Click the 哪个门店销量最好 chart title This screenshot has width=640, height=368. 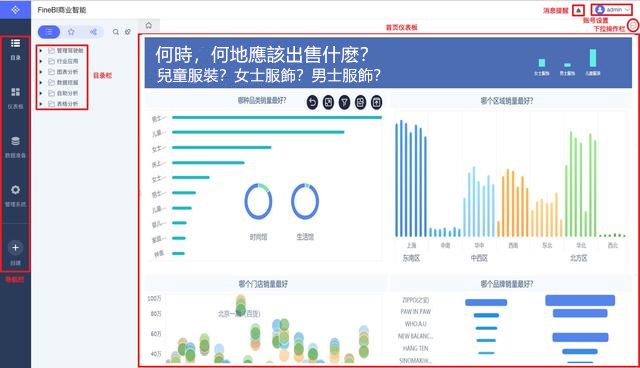pyautogui.click(x=263, y=284)
